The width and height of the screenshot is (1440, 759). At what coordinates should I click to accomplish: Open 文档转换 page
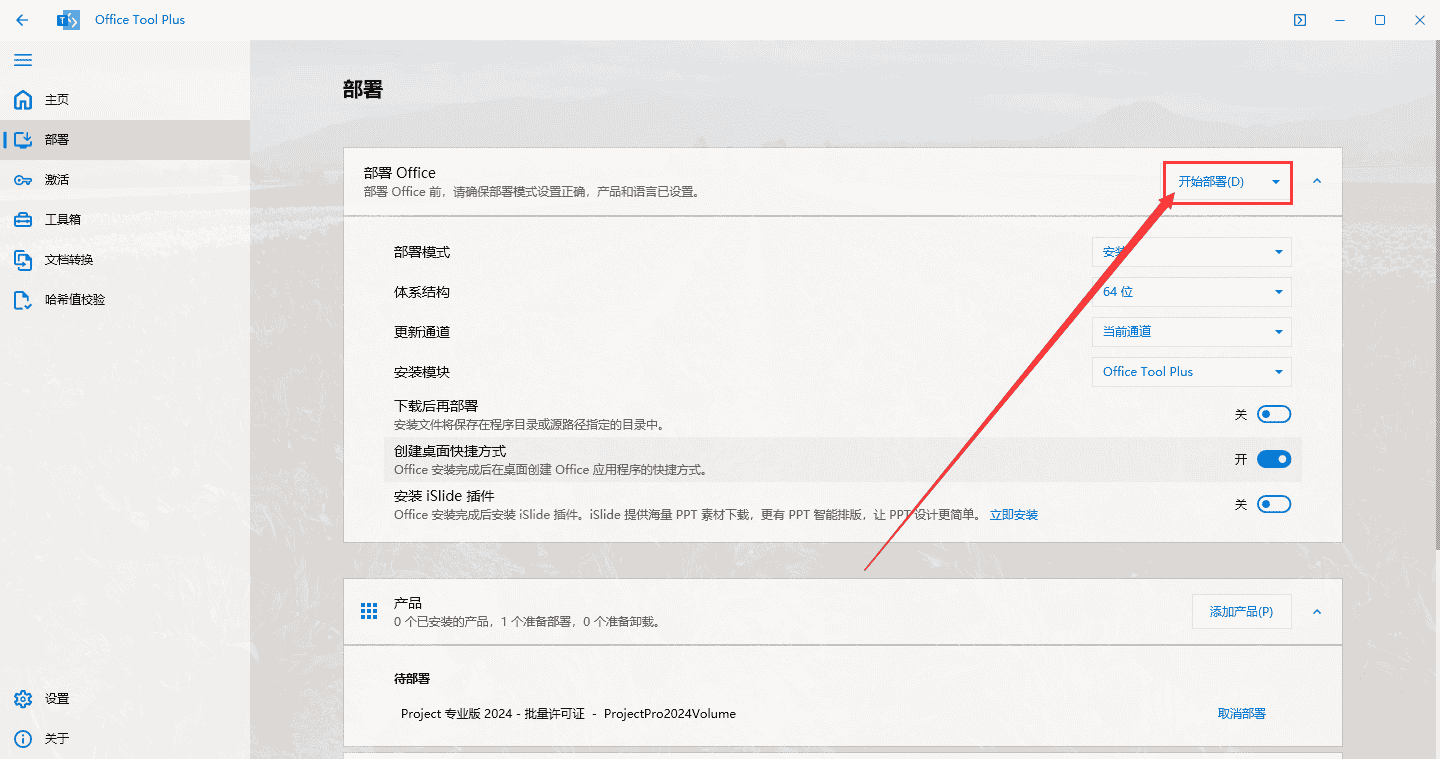125,260
